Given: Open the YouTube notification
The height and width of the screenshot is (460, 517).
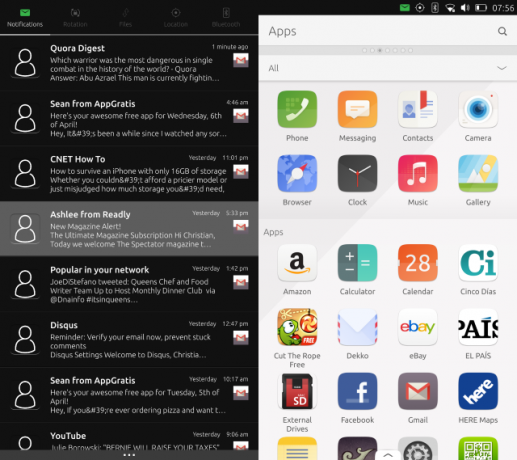Looking at the screenshot, I should pos(129,437).
